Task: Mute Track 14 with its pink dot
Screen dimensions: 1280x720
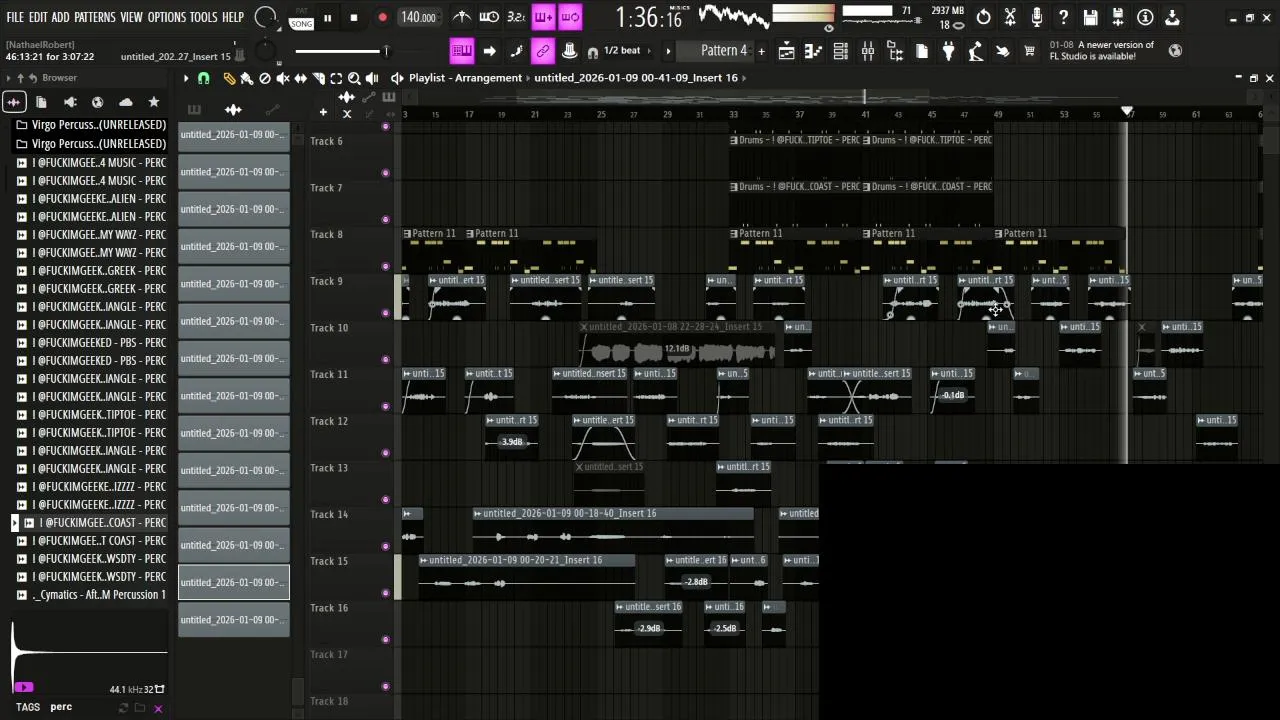Action: (x=385, y=546)
